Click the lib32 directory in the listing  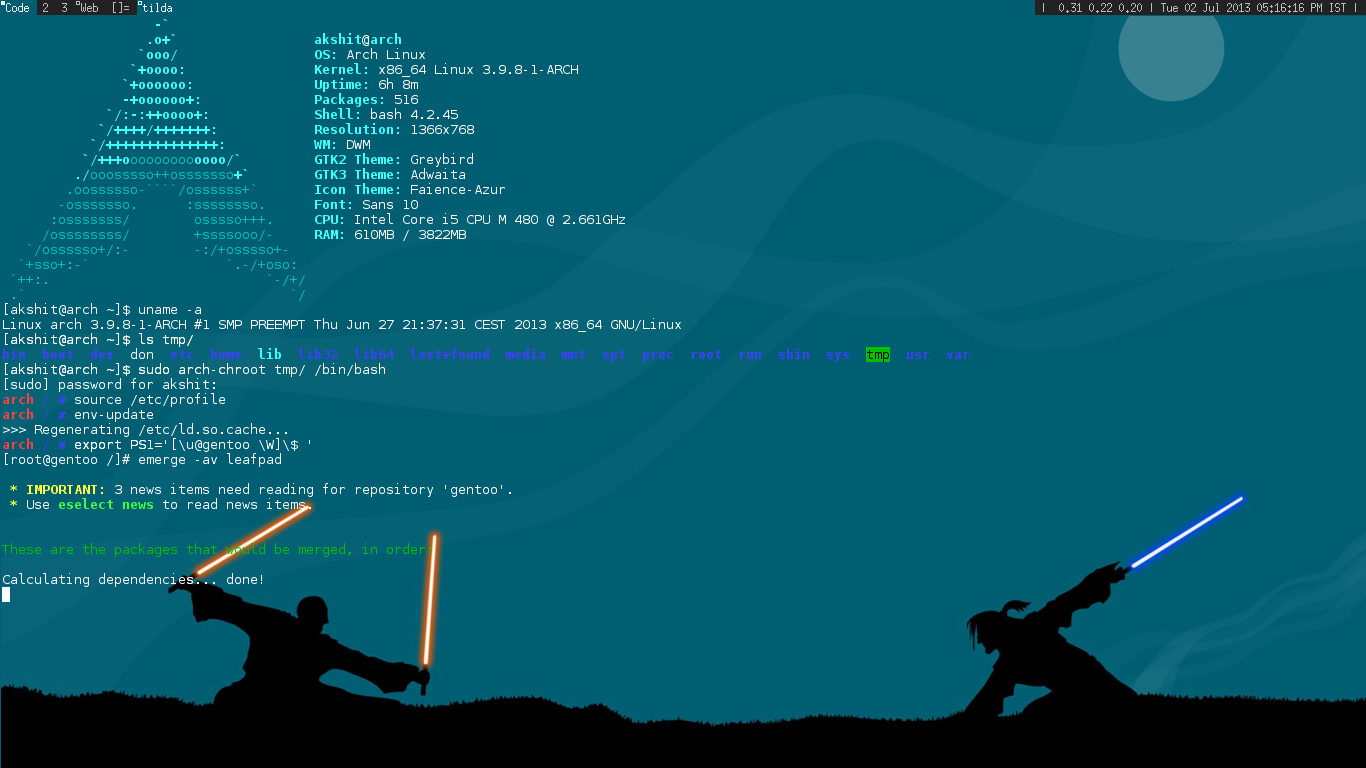[318, 355]
